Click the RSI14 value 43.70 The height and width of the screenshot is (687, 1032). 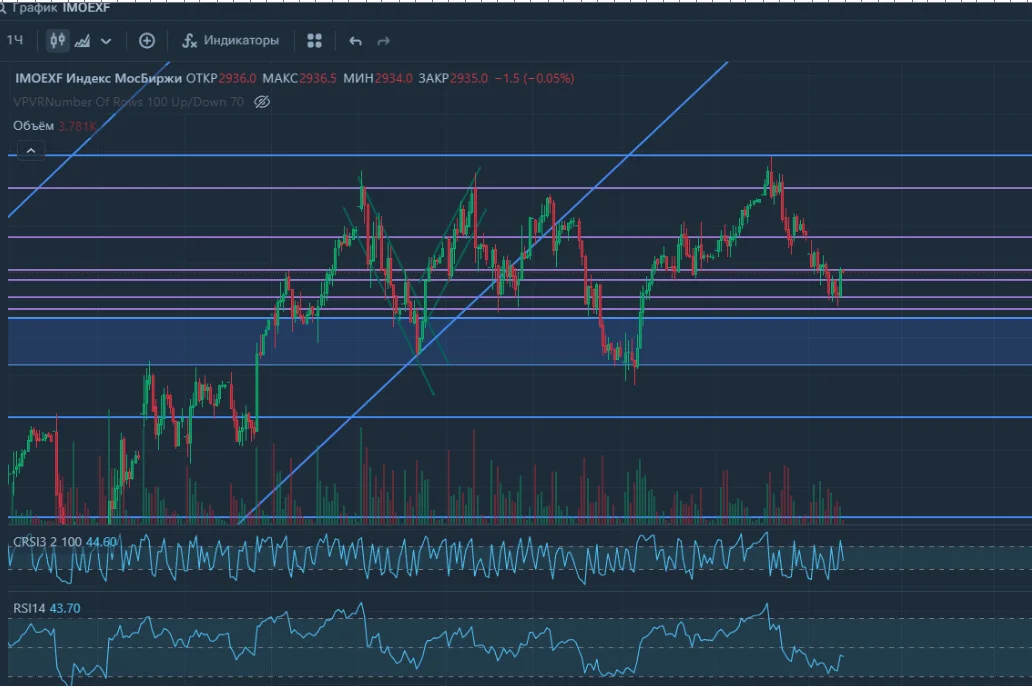click(65, 609)
